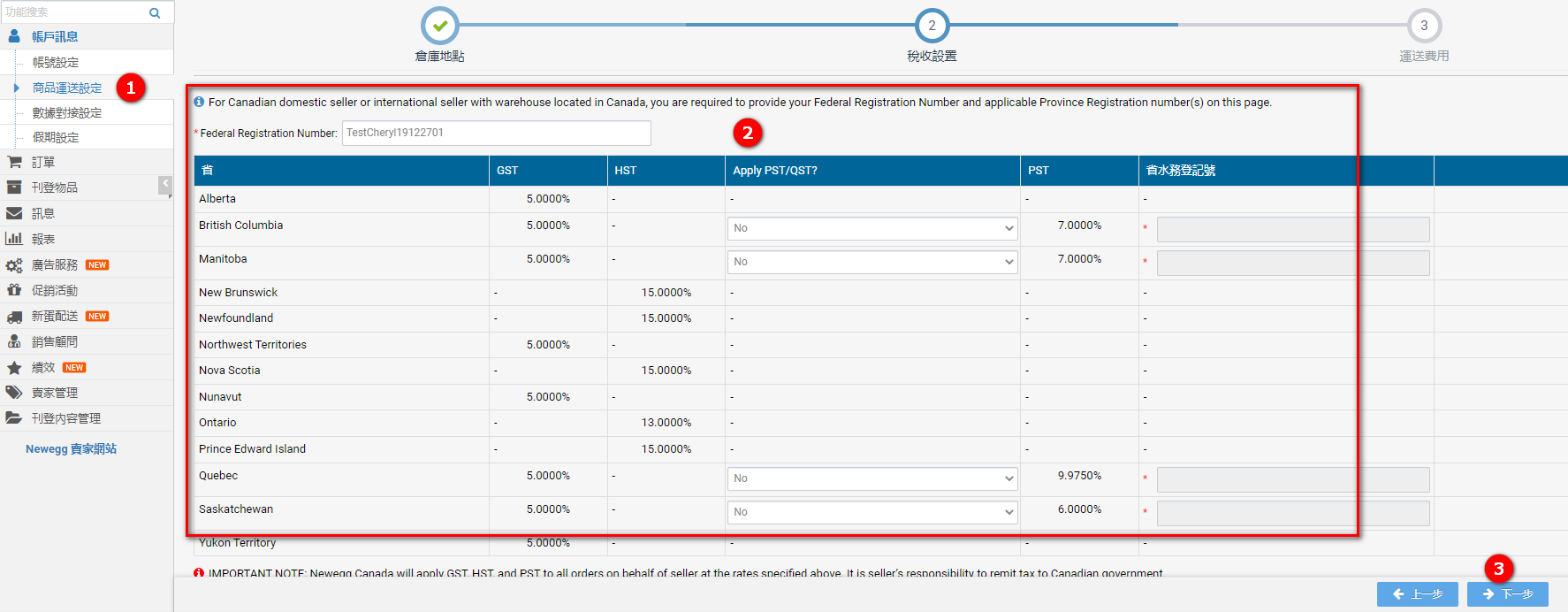Open the Apply PST/QST dropdown for Quebec
This screenshot has height=612, width=1568.
(x=872, y=479)
